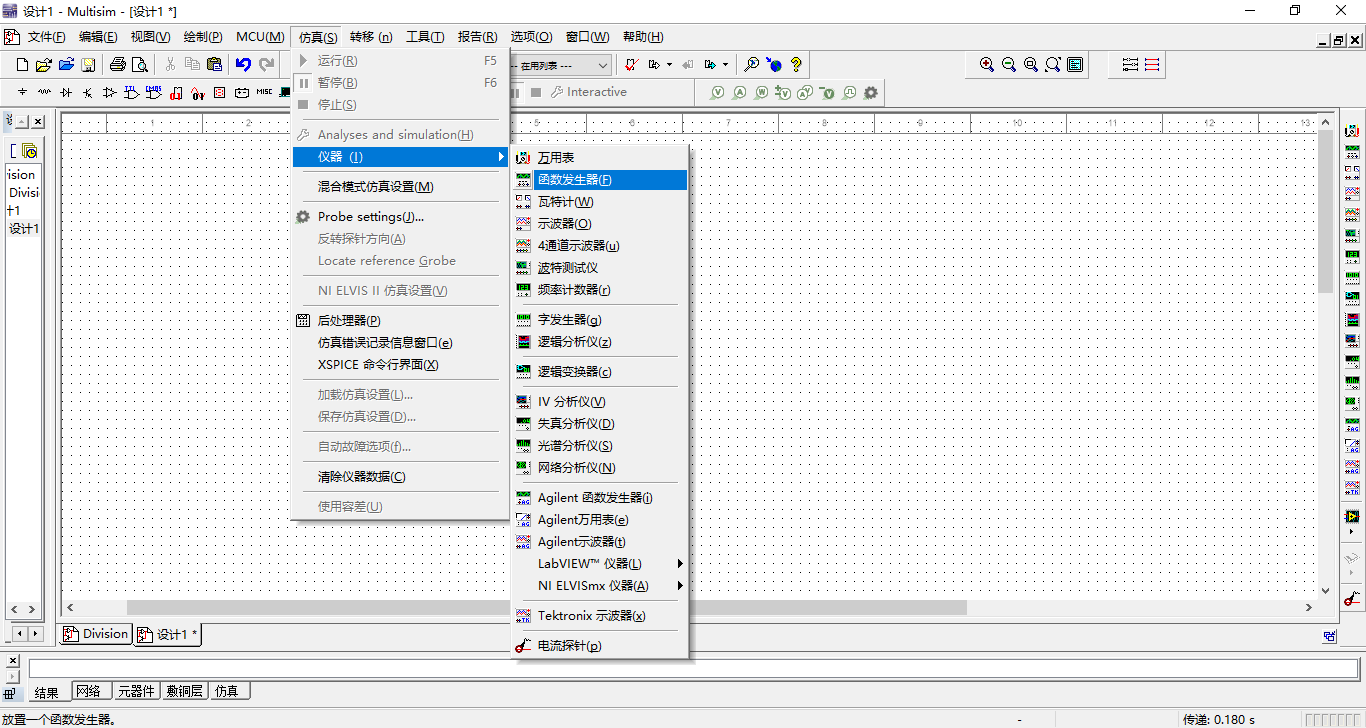Screen dimensions: 1366x728
Task: Open the 仪器 (I) instruments submenu
Action: click(x=400, y=157)
